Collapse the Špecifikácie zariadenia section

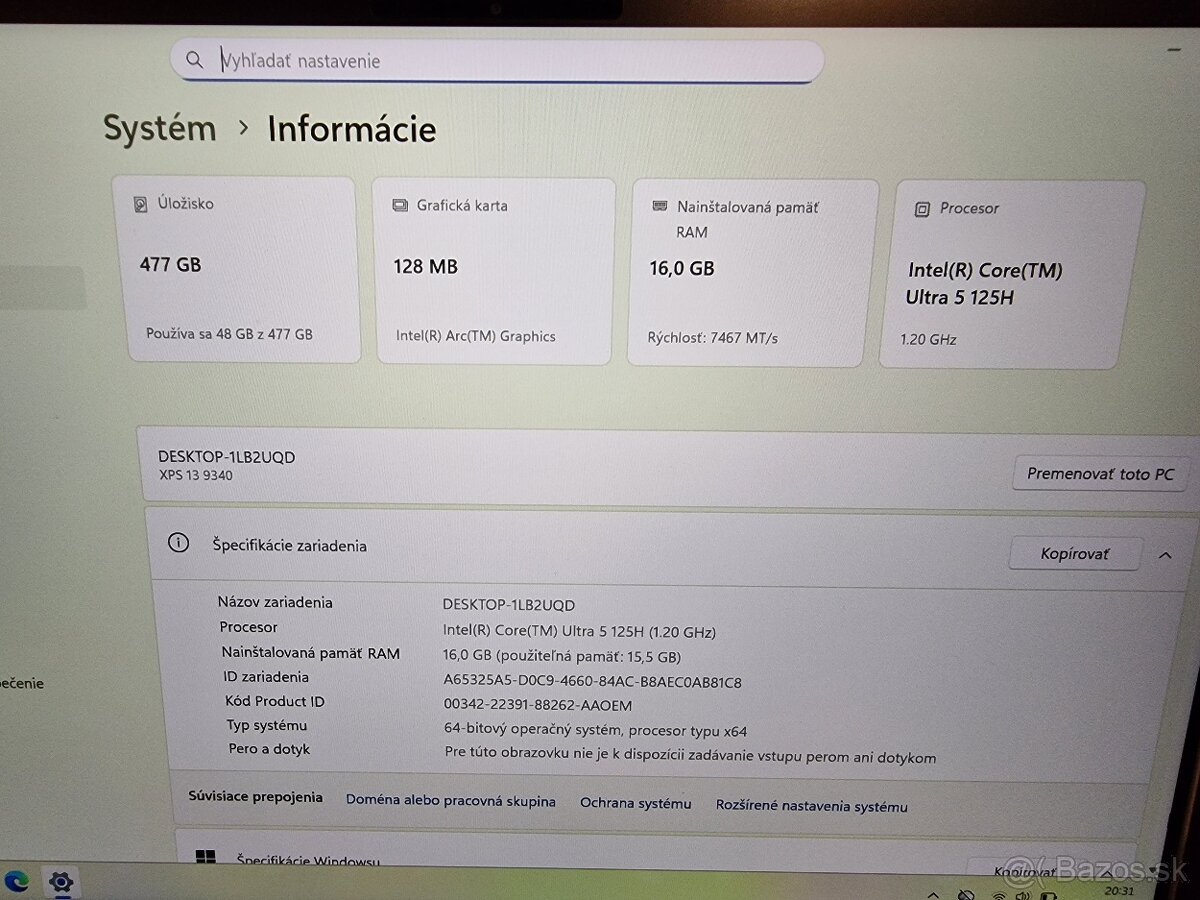(1166, 554)
